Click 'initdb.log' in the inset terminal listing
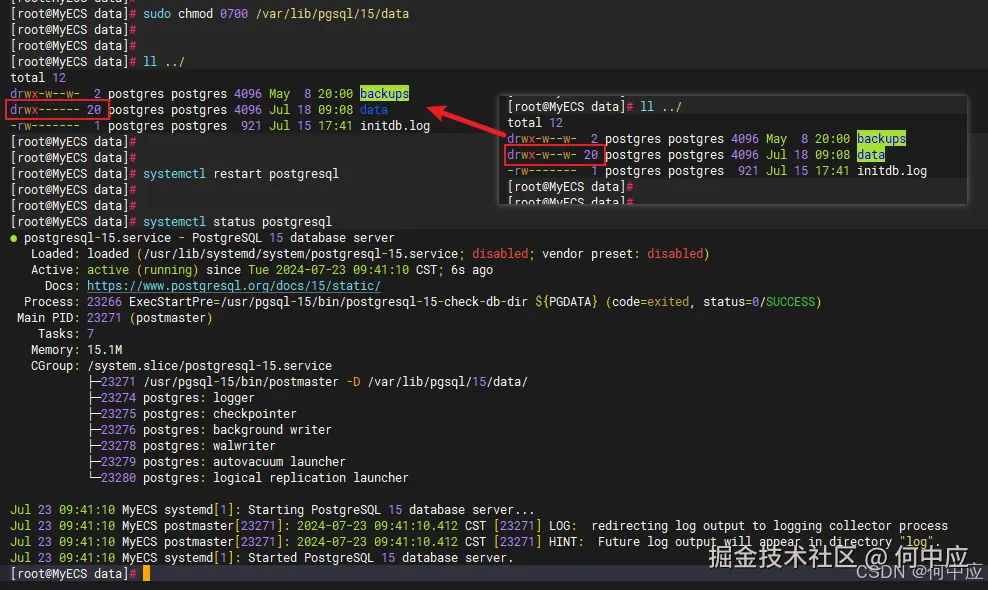Viewport: 988px width, 590px height. [892, 171]
